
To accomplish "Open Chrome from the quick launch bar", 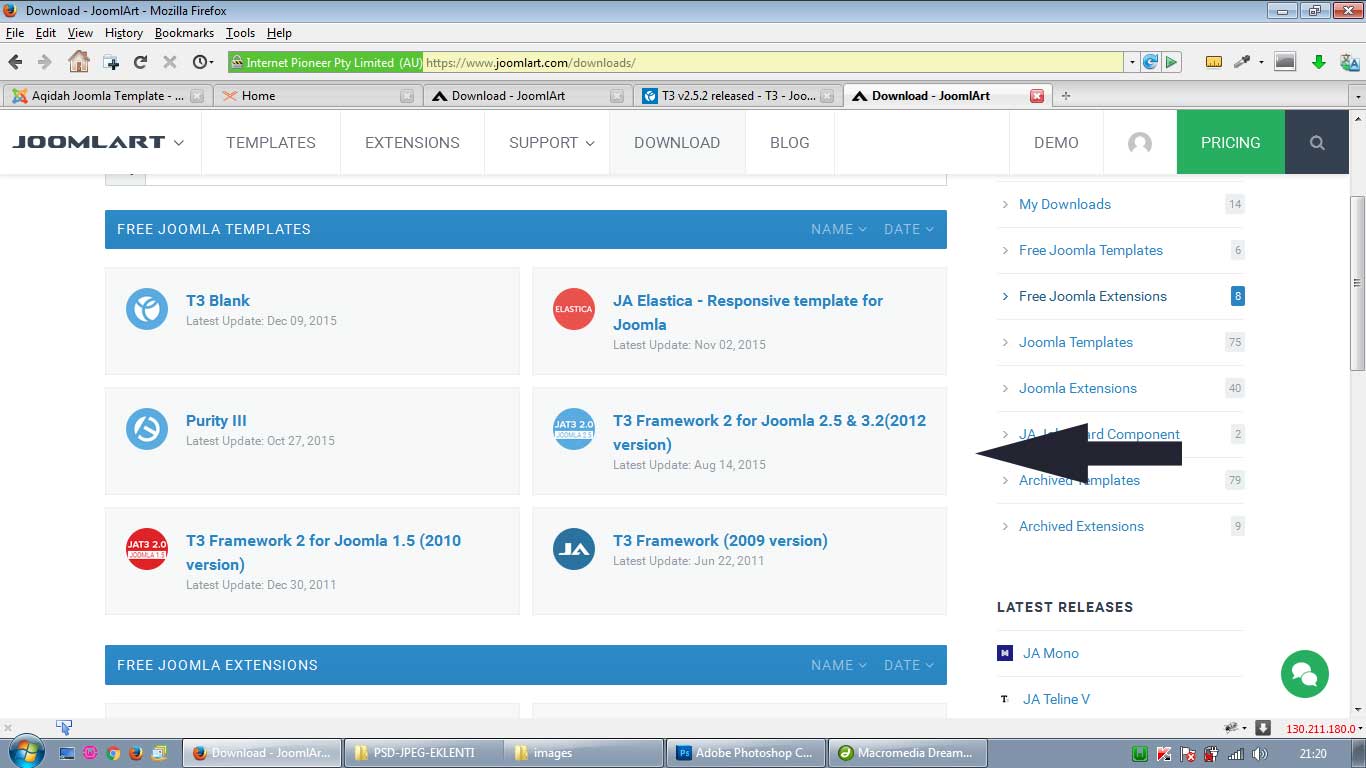I will tap(113, 753).
